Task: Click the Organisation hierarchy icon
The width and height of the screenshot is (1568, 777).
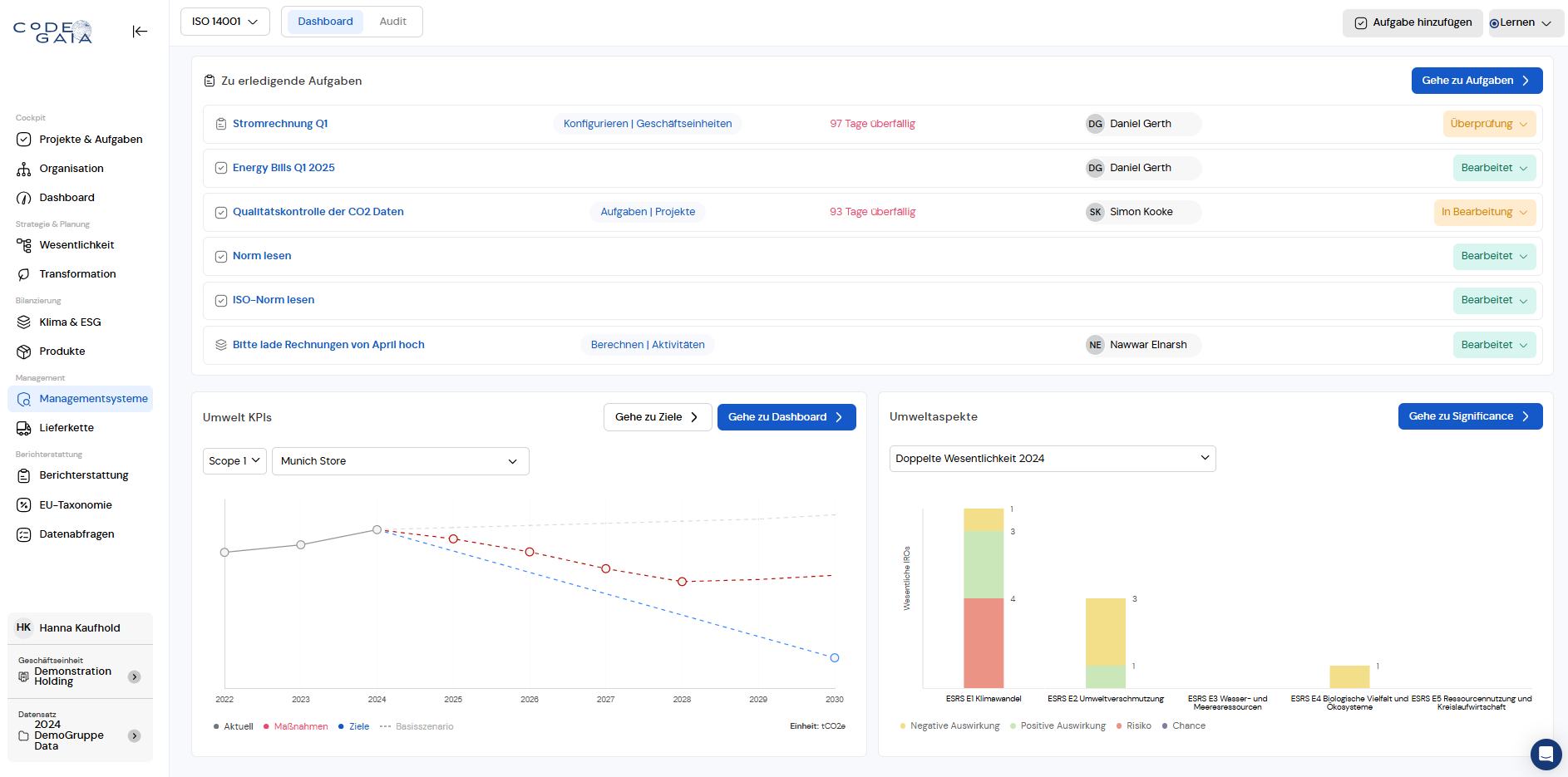Action: click(24, 169)
